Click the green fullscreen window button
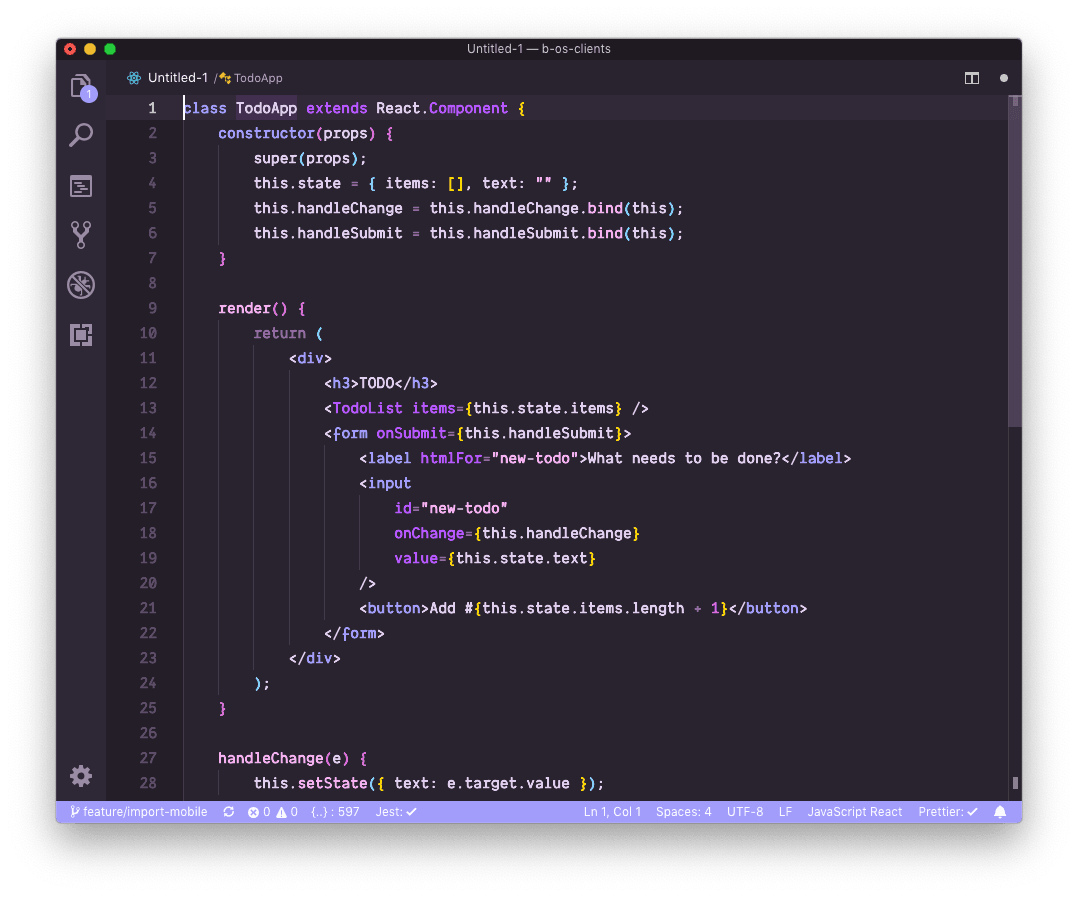This screenshot has width=1078, height=897. coord(110,49)
